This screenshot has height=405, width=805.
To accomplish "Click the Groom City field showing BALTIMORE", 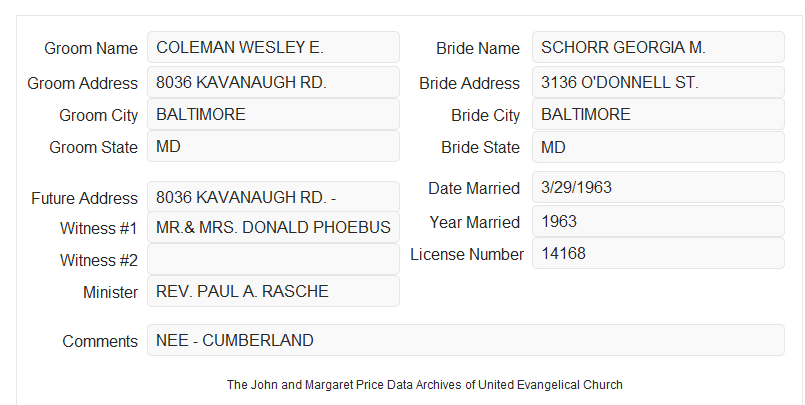I will (x=273, y=114).
